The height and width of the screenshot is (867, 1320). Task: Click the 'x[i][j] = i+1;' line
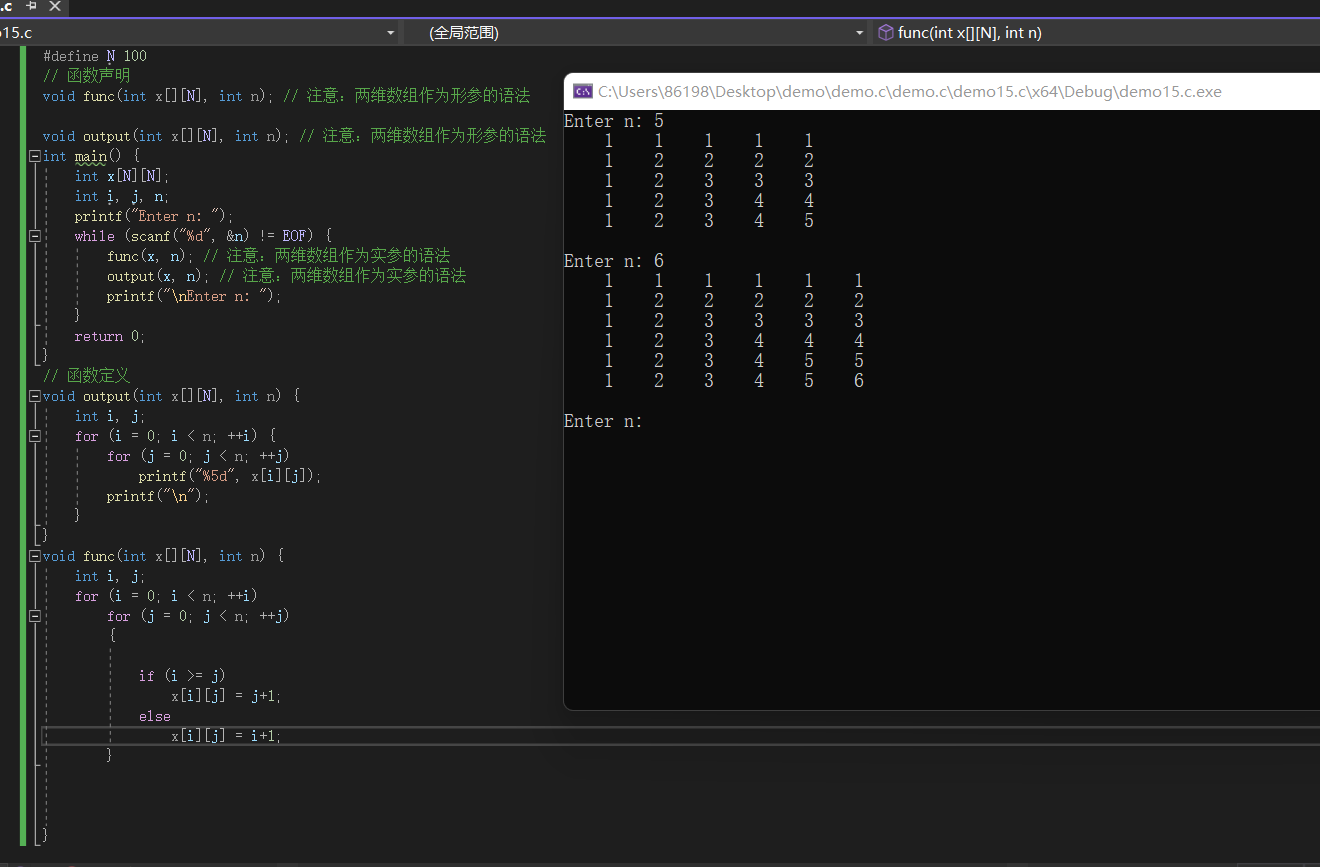pyautogui.click(x=226, y=736)
